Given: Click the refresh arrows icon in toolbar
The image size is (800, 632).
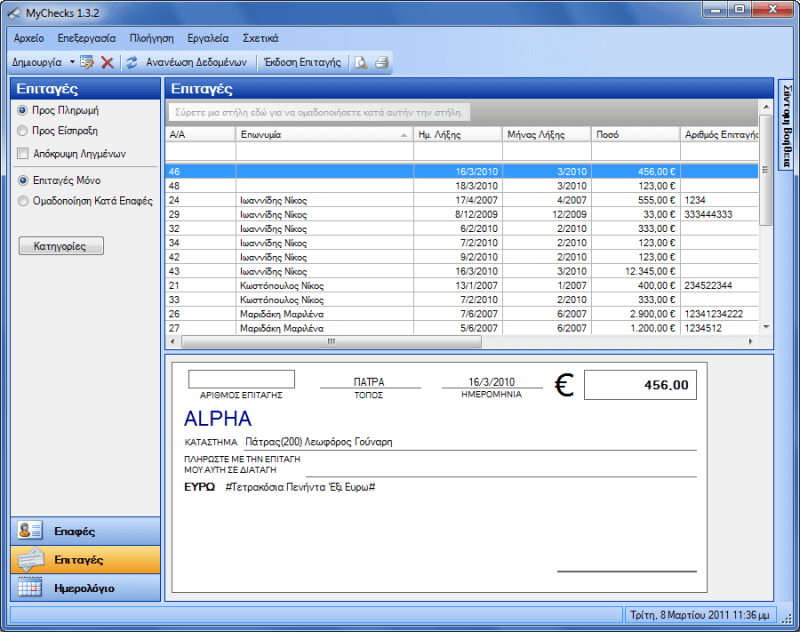Looking at the screenshot, I should pyautogui.click(x=131, y=62).
